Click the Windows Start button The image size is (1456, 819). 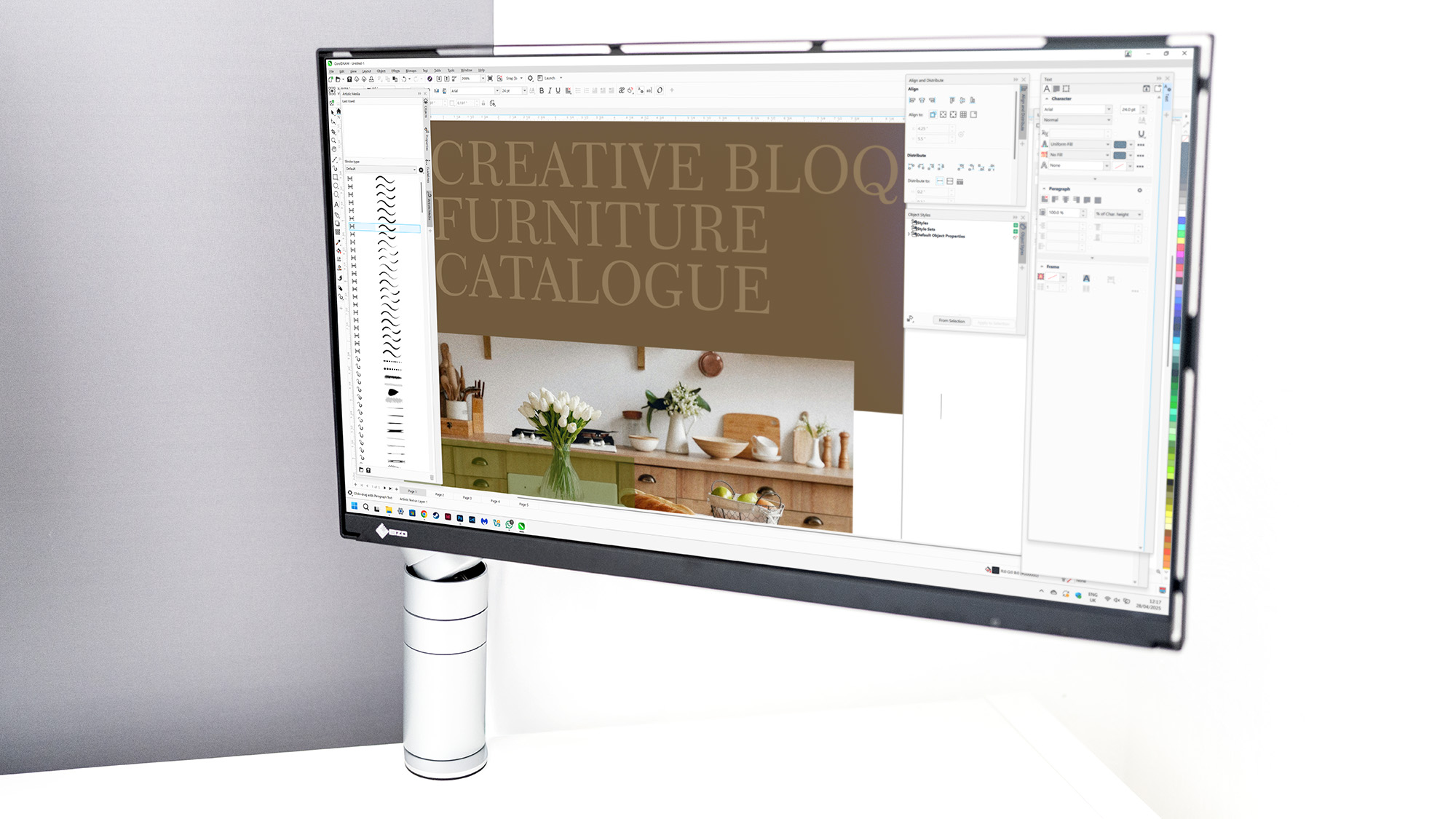pyautogui.click(x=355, y=505)
